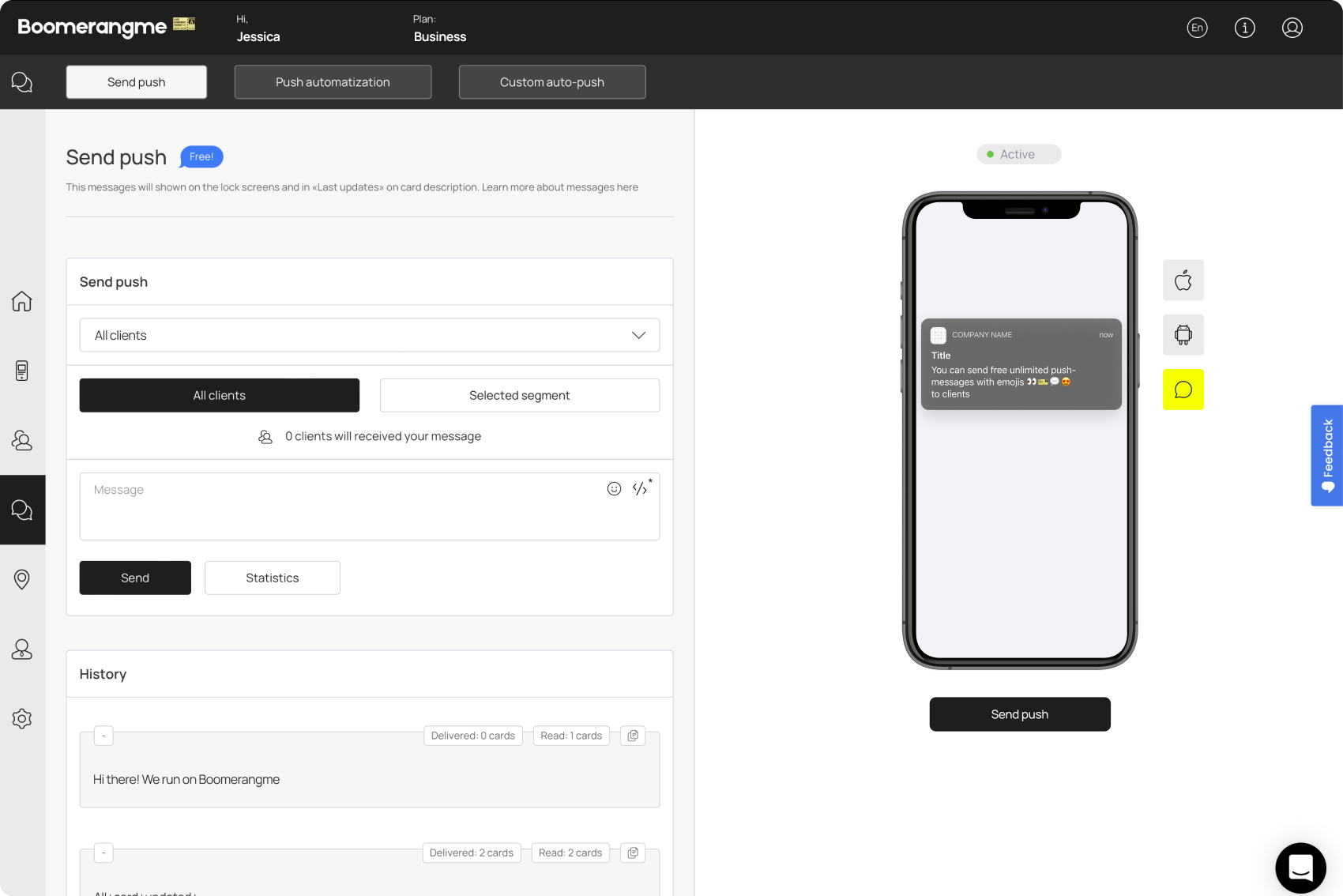
Task: Open push Statistics
Action: [x=272, y=578]
